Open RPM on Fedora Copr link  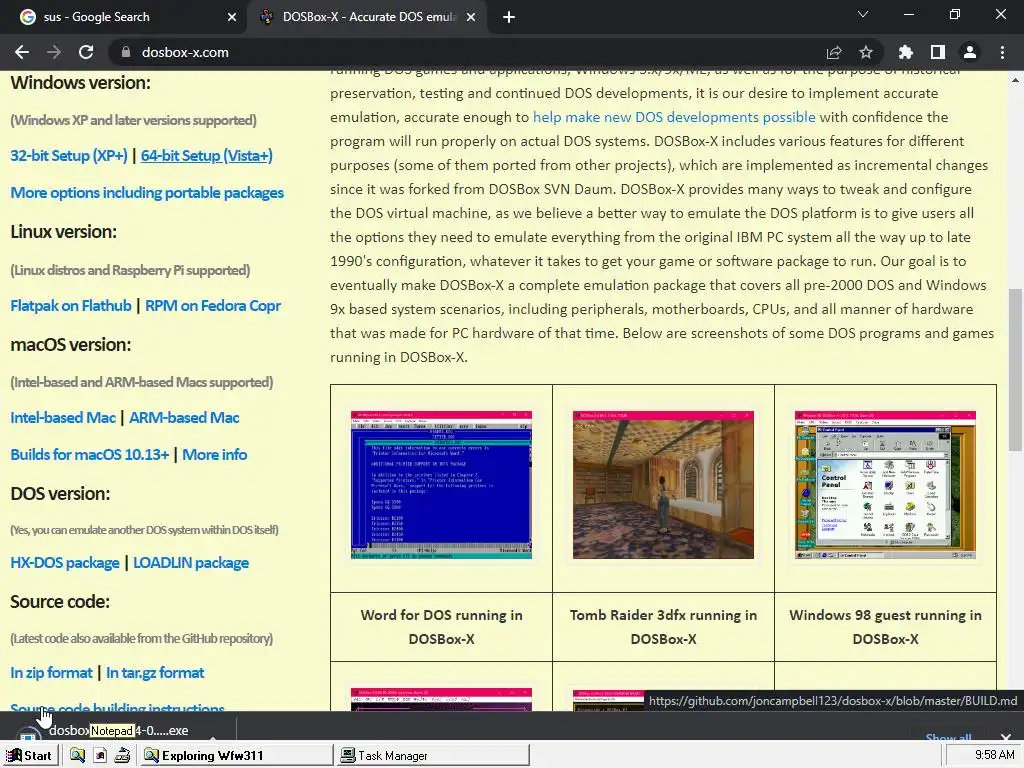[x=213, y=306]
